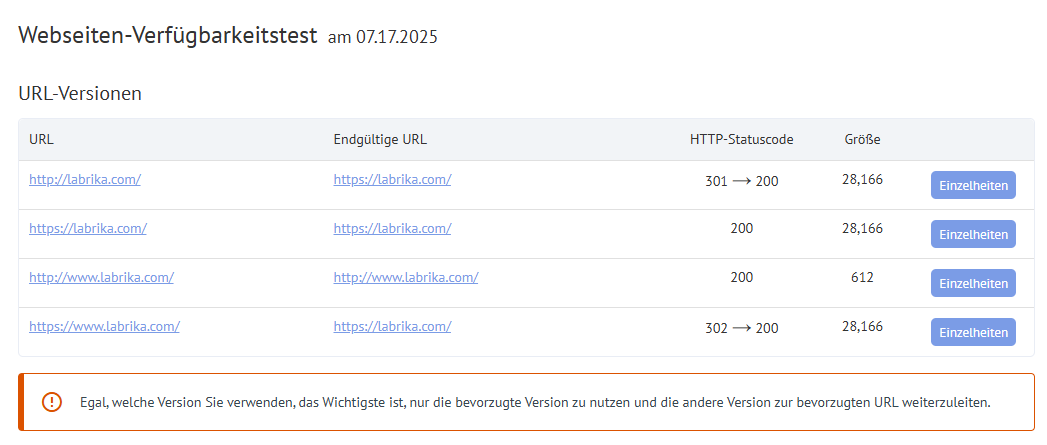Screen dimensions: 1047x445
Task: Click the 301 → 200 status code
Action: coord(741,180)
